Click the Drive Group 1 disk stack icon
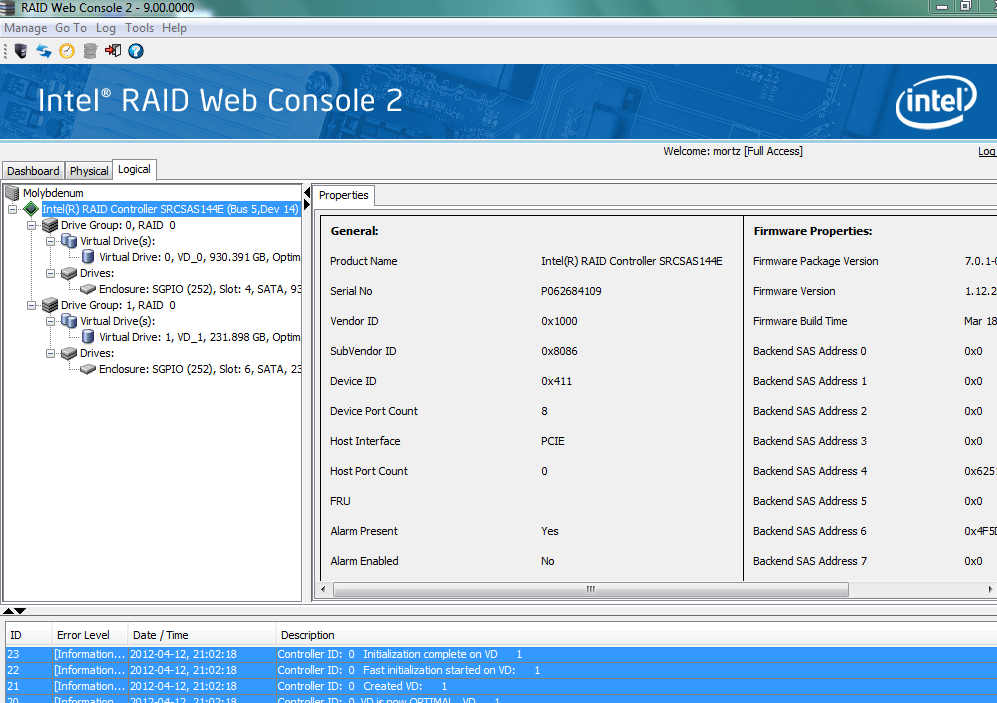This screenshot has width=997, height=703. tap(50, 305)
